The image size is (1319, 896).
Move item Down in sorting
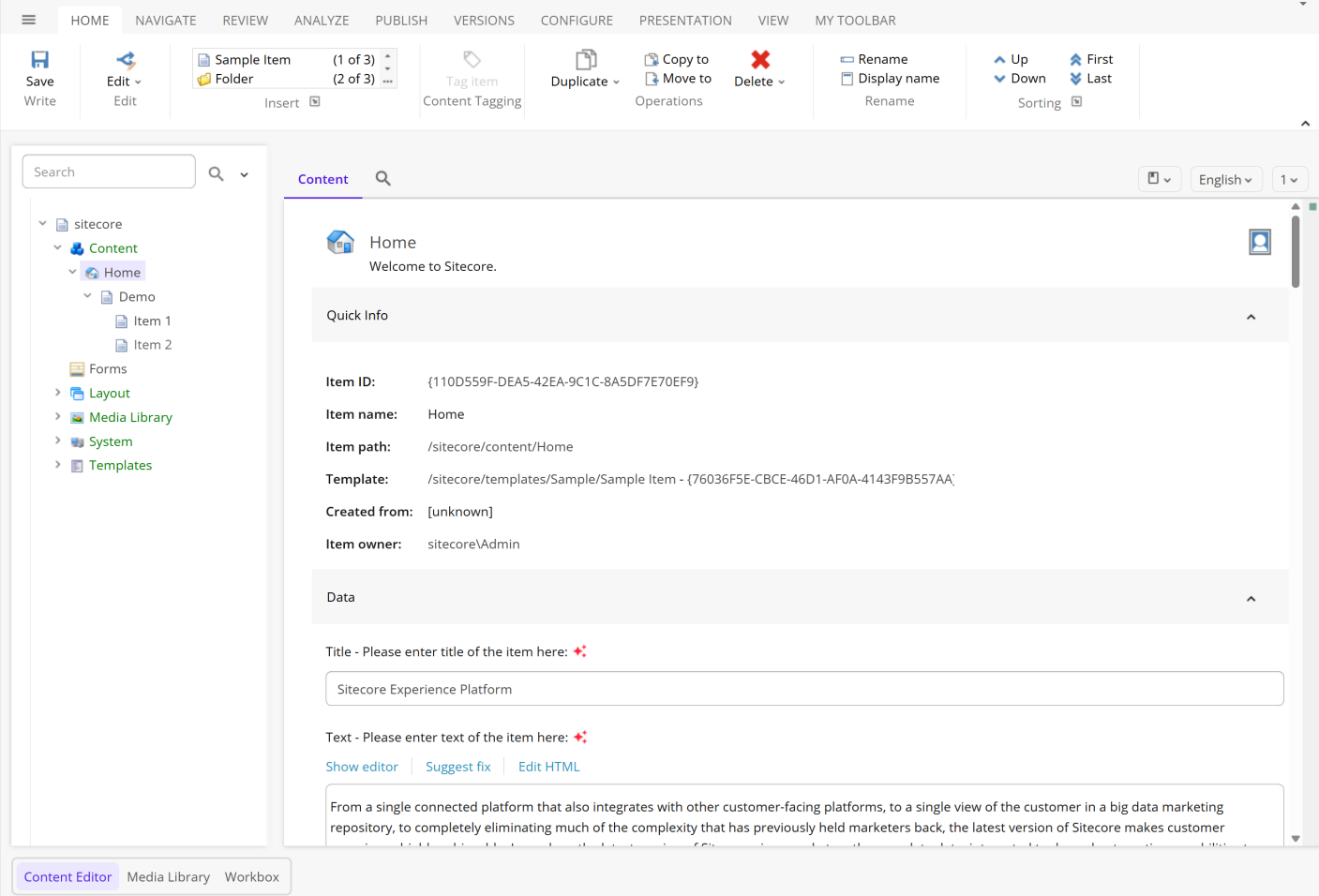coord(1019,79)
